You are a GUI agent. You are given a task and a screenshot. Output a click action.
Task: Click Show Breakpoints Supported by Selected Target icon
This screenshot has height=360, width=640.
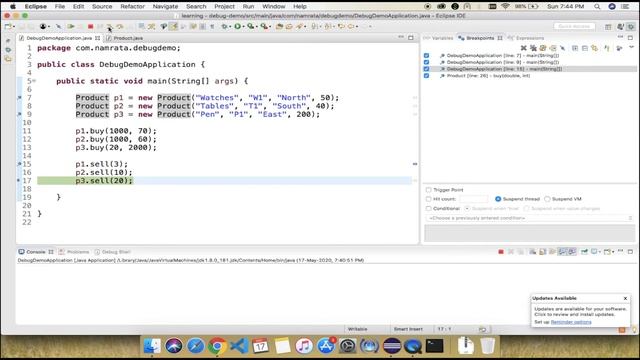pos(543,48)
